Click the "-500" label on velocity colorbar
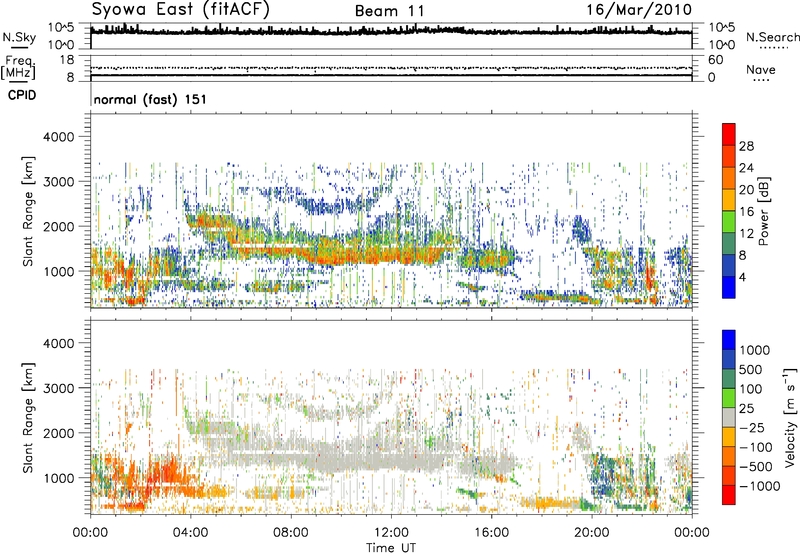The image size is (800, 554). (756, 466)
